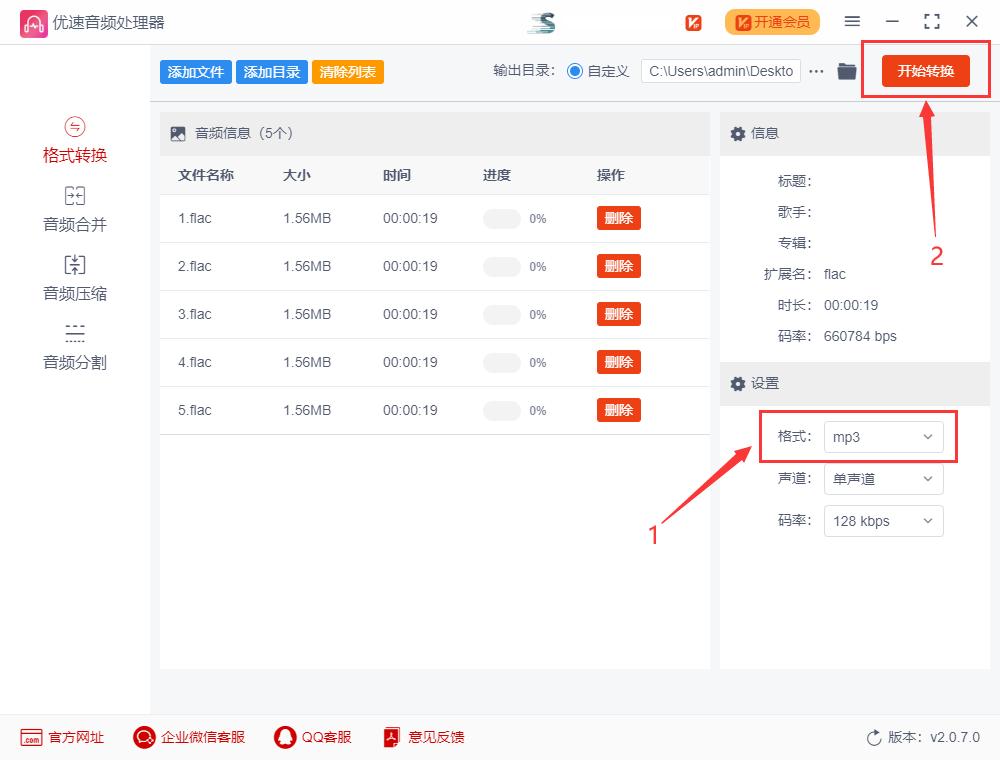1000x760 pixels.
Task: Open the hamburger menu in title bar
Action: tap(852, 21)
